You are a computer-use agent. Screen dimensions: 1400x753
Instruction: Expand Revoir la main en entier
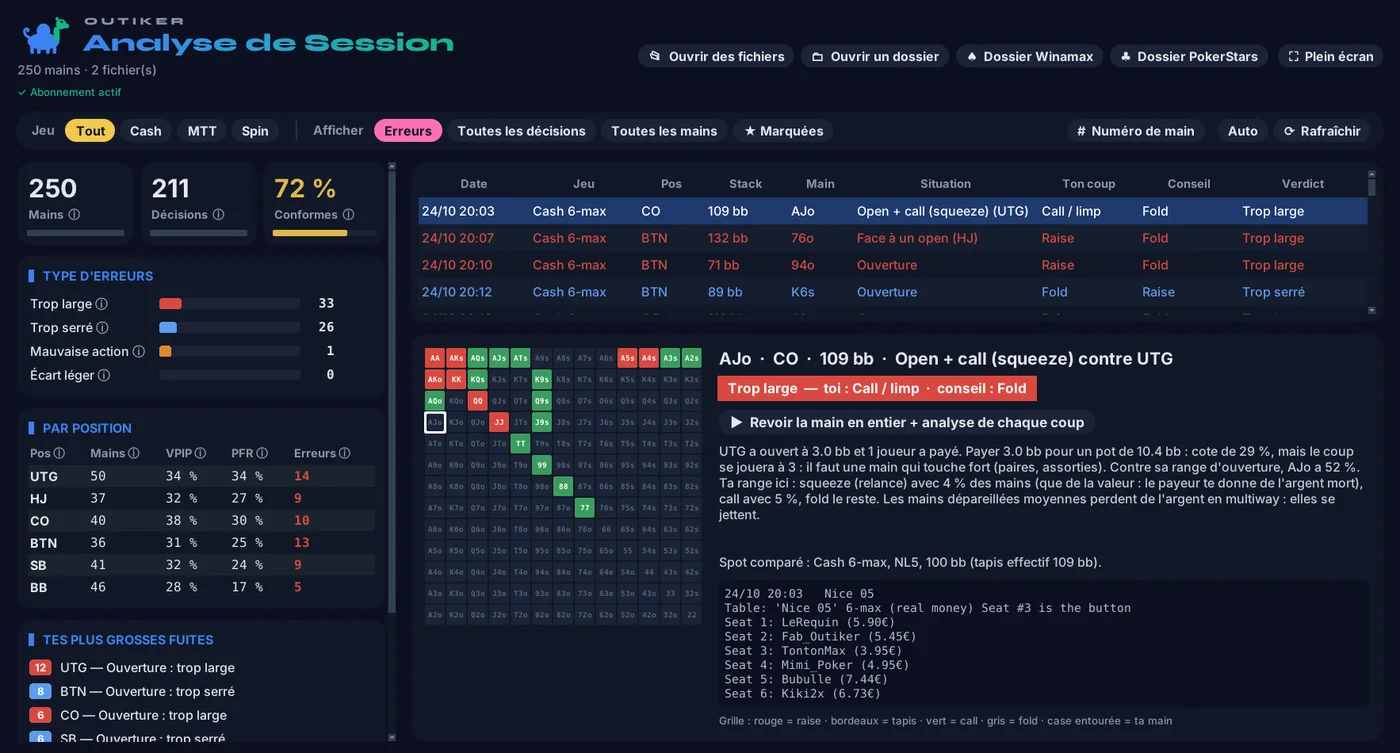907,422
